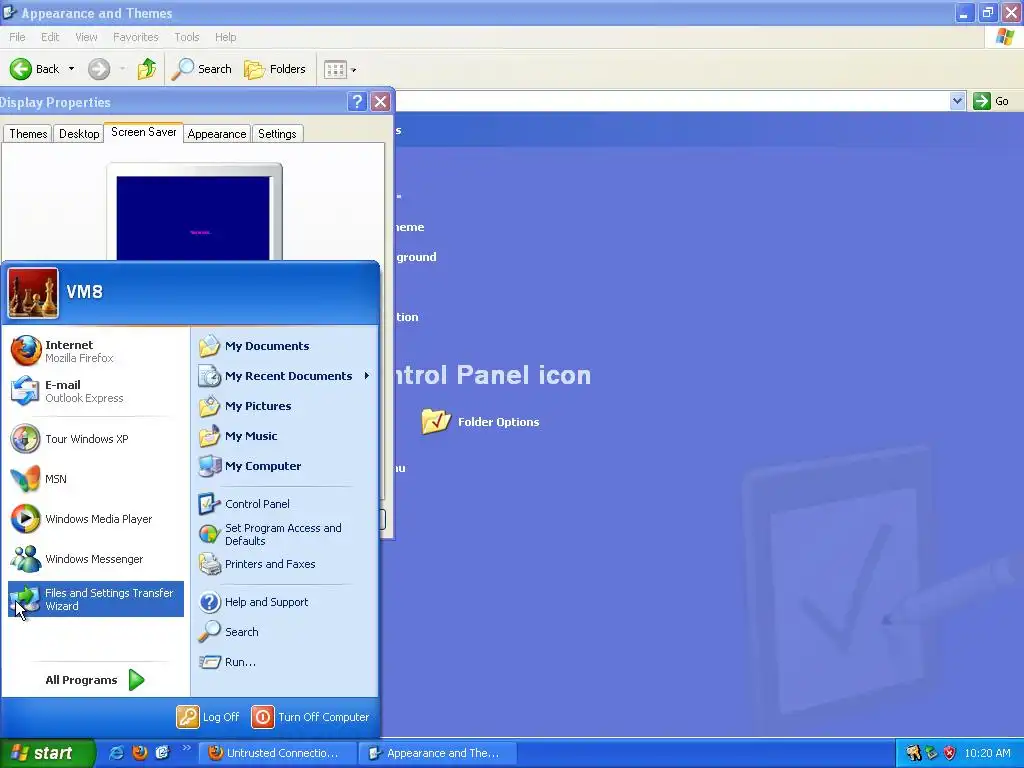Launch Windows Media Player

tap(95, 519)
